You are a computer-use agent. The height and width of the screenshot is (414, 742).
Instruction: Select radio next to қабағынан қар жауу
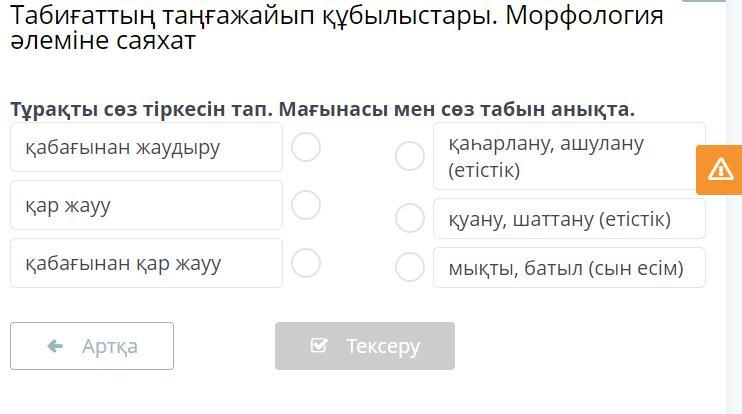(306, 264)
